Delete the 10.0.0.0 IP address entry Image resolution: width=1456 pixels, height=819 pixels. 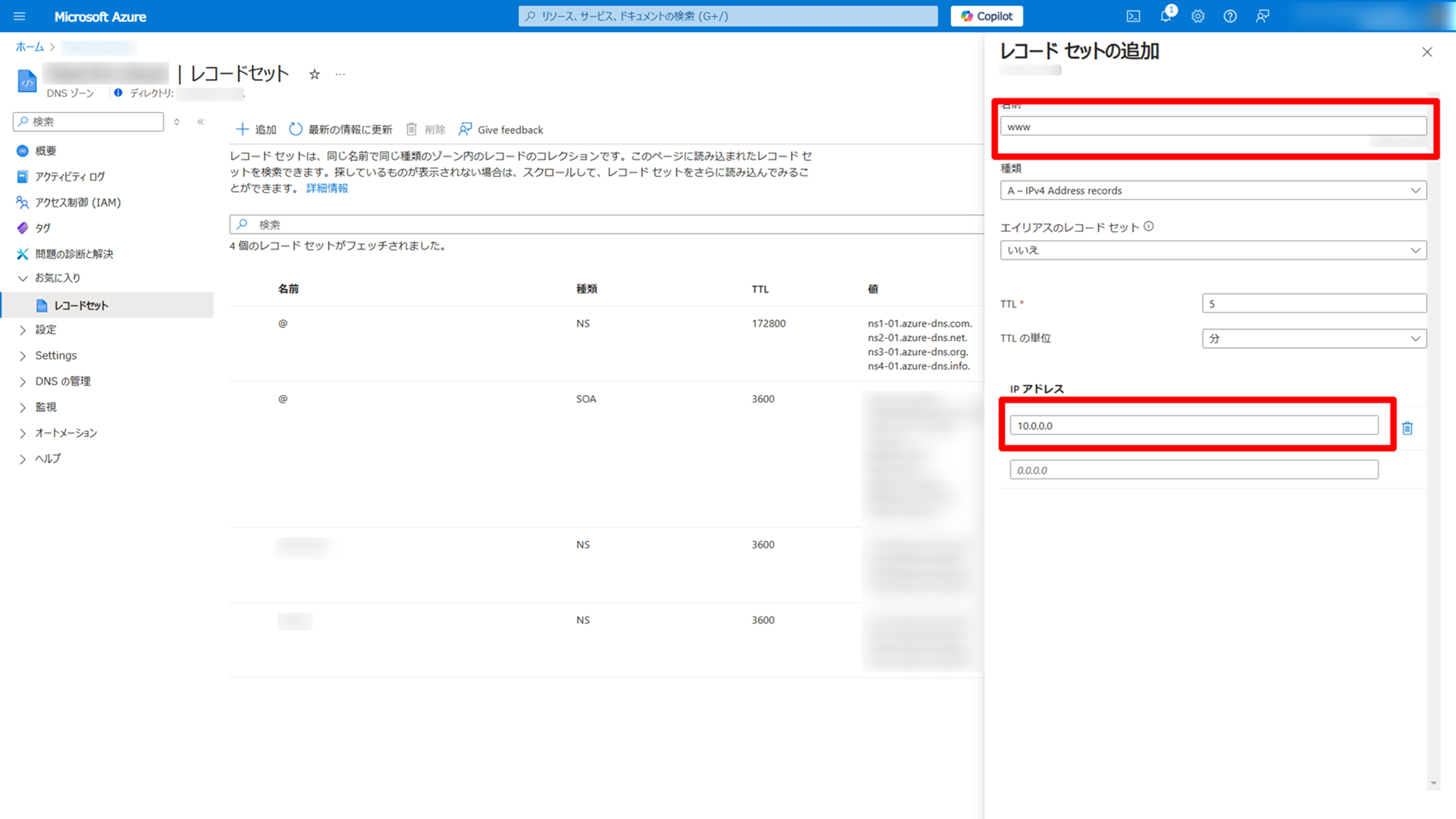pos(1407,428)
